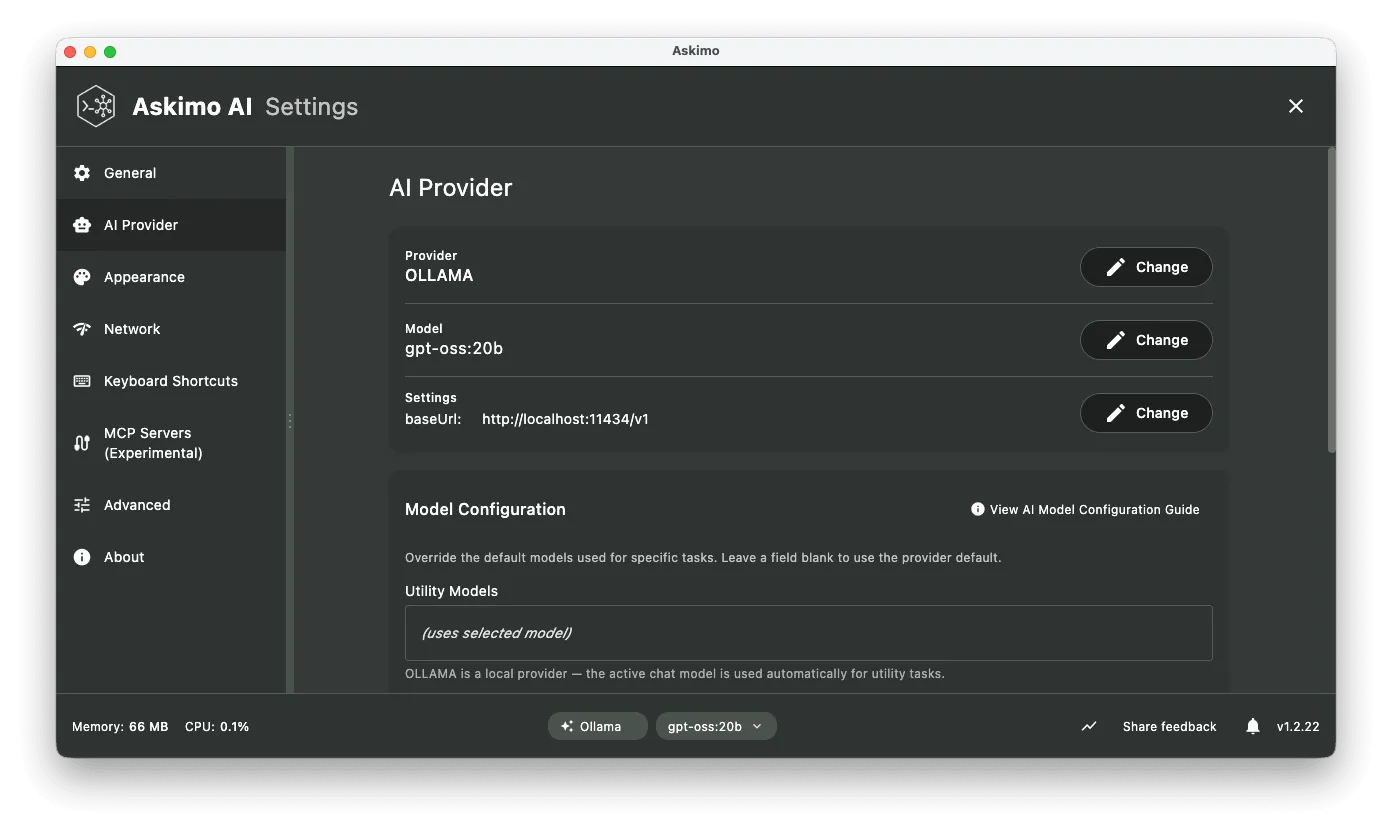Click the AI Provider page heading
The image size is (1392, 832).
(450, 188)
